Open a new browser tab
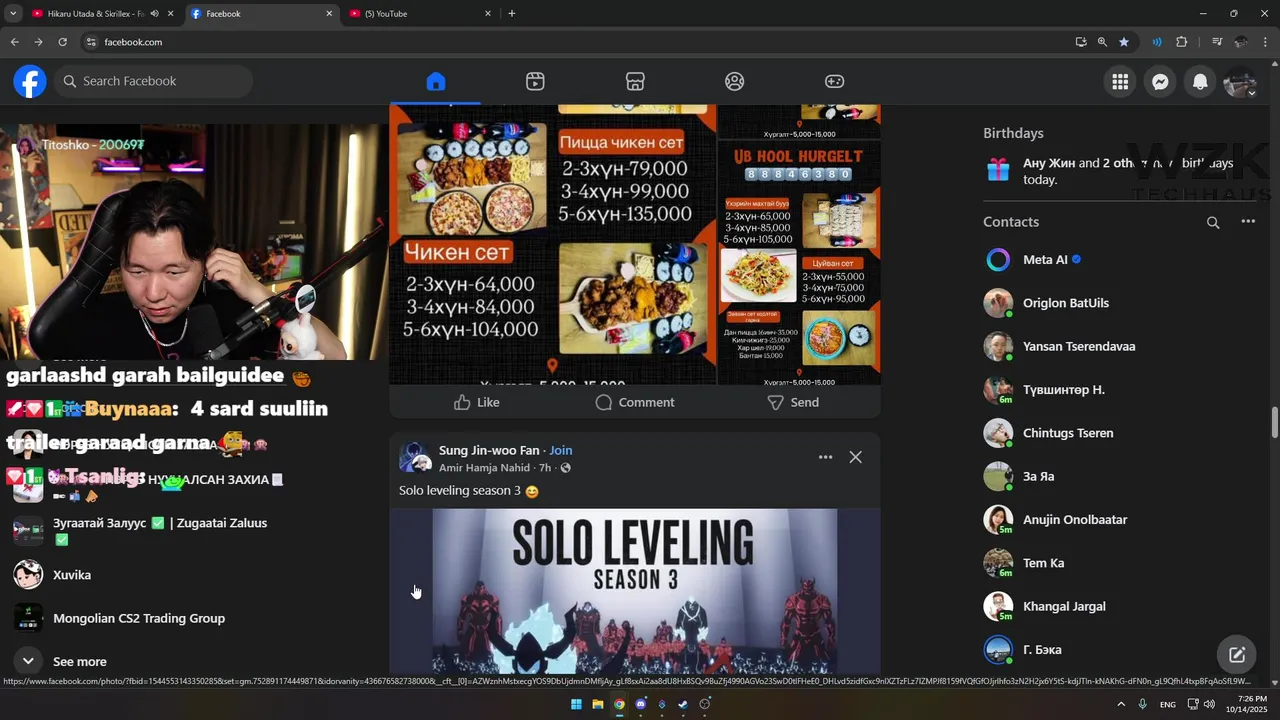 tap(512, 14)
